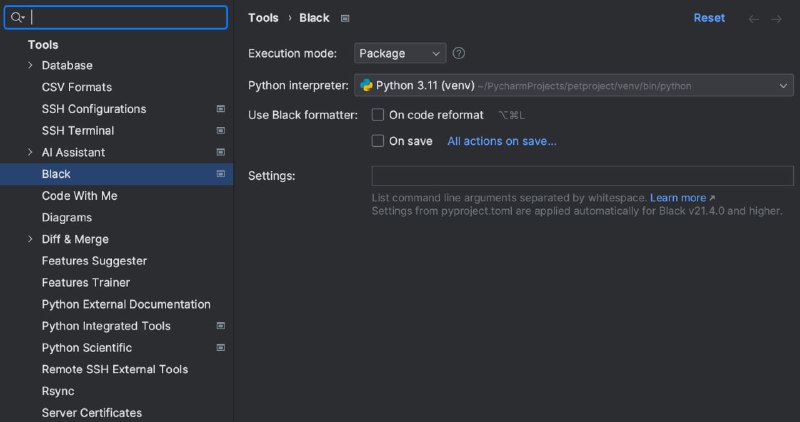Open SSH Terminal settings

tap(78, 131)
